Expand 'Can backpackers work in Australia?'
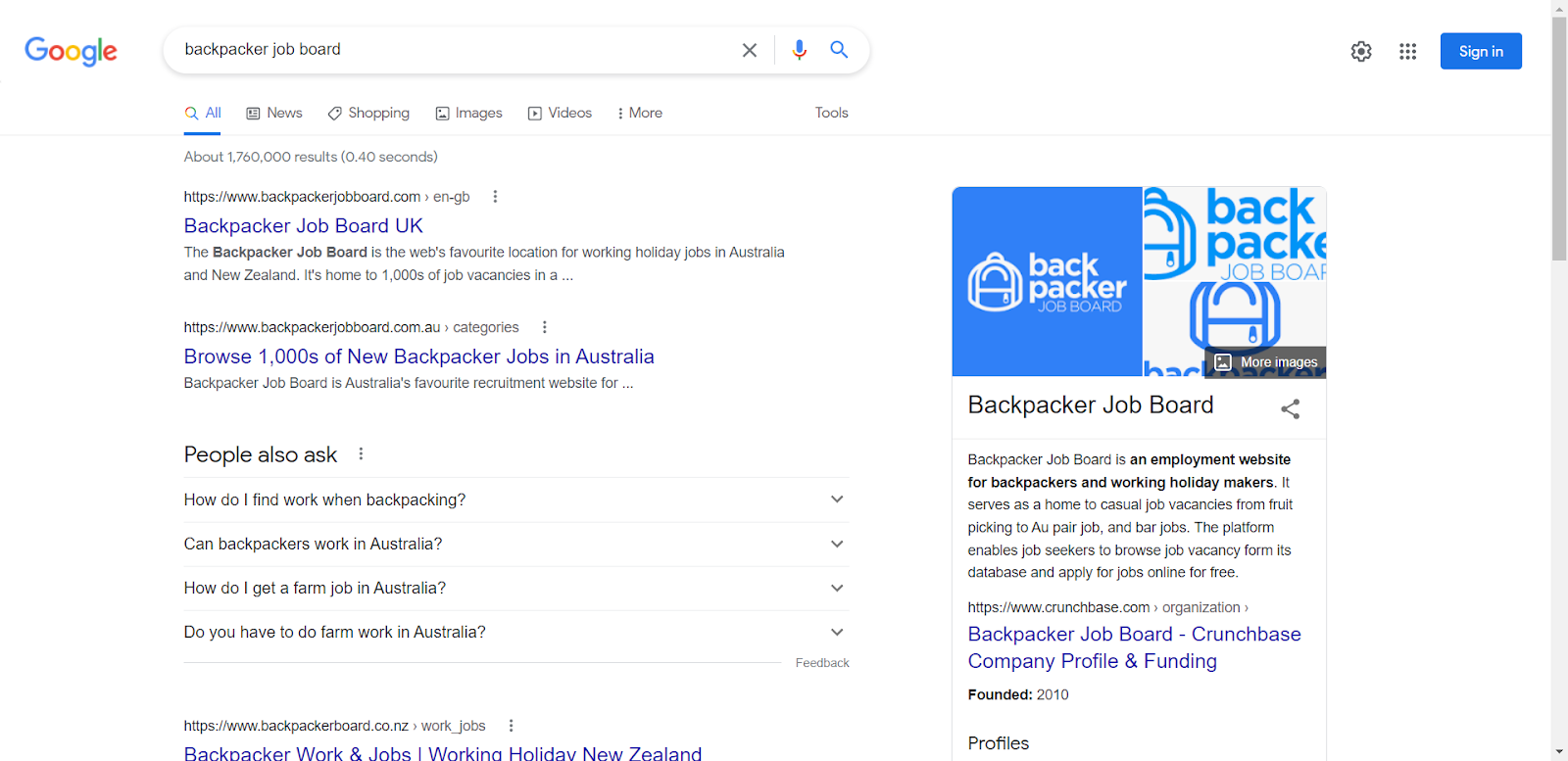The height and width of the screenshot is (761, 1568). [516, 545]
